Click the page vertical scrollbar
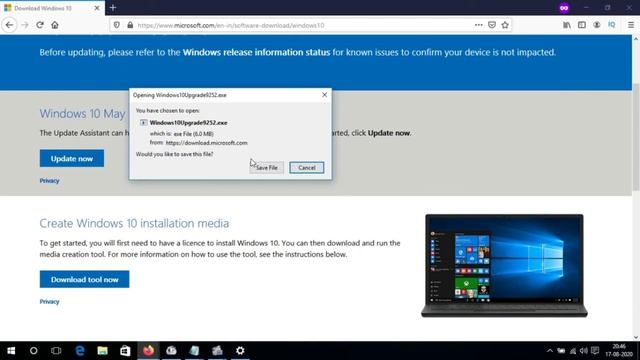 (636, 137)
